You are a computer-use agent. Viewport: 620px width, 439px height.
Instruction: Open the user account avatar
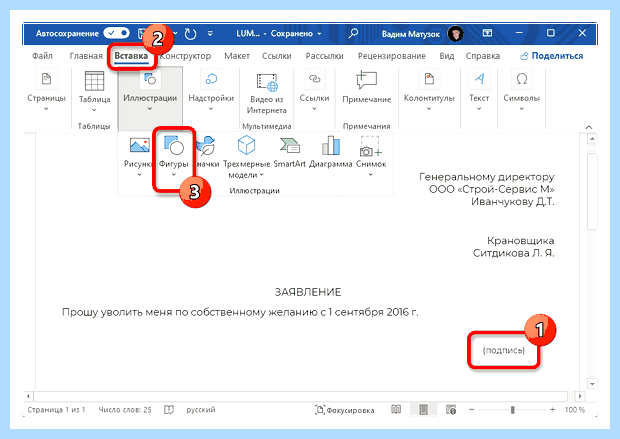coord(456,34)
